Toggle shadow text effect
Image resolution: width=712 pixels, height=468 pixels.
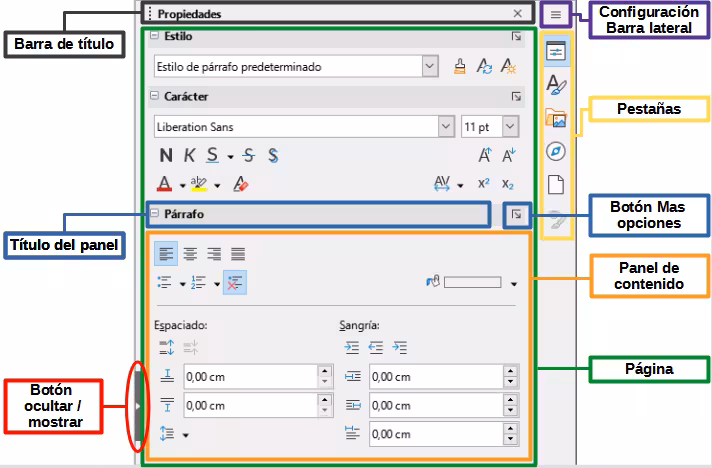pyautogui.click(x=273, y=156)
